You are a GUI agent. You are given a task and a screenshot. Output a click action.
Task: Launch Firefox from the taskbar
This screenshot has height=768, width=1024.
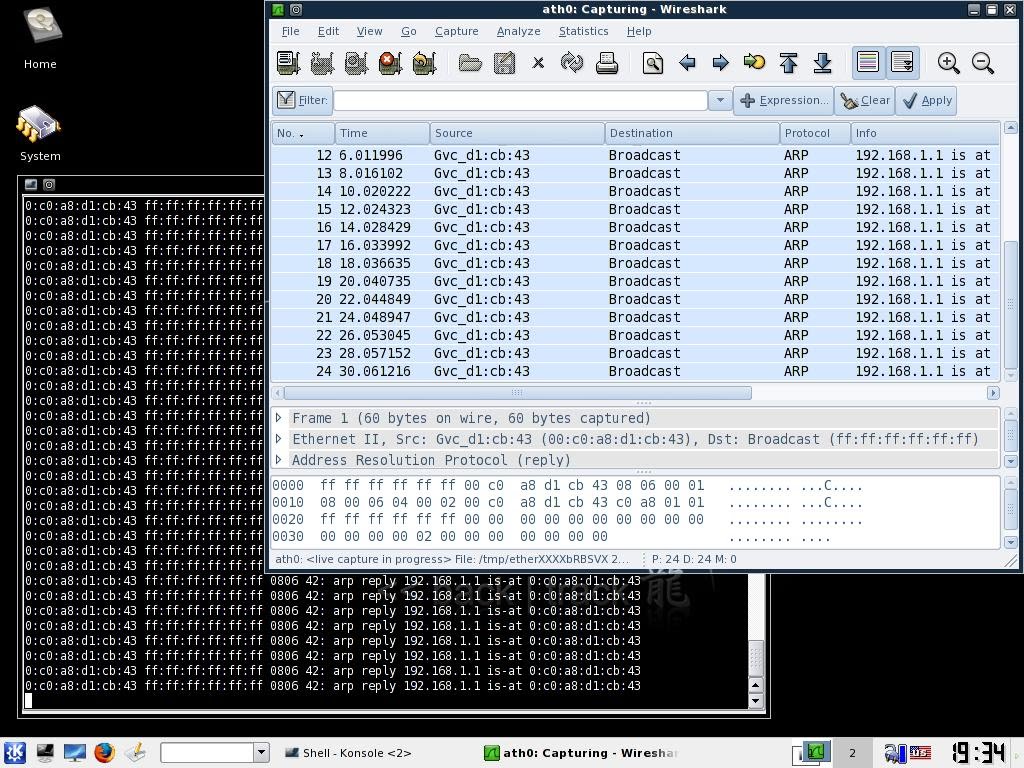(104, 753)
